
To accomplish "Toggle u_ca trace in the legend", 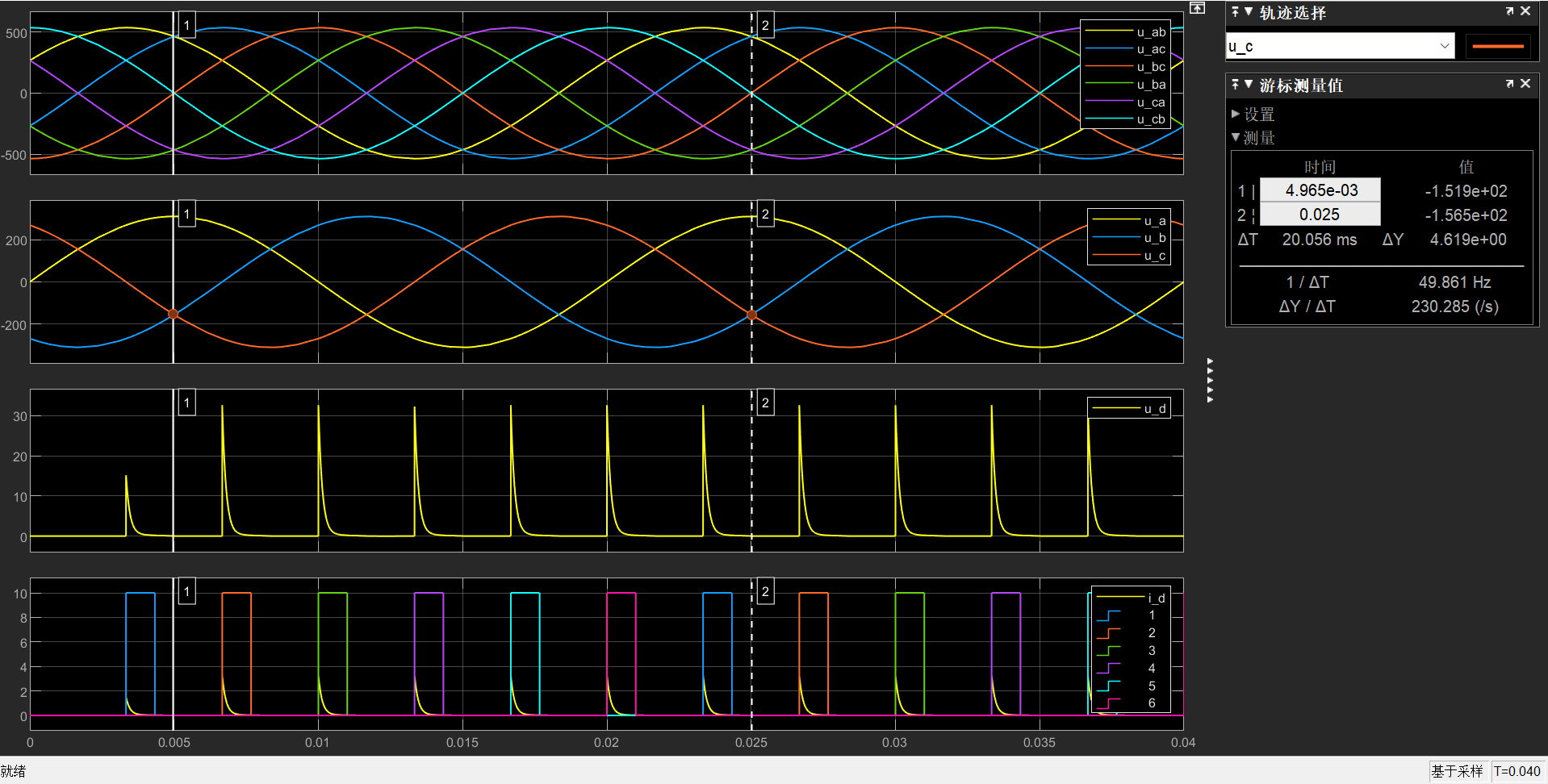I will 1126,102.
